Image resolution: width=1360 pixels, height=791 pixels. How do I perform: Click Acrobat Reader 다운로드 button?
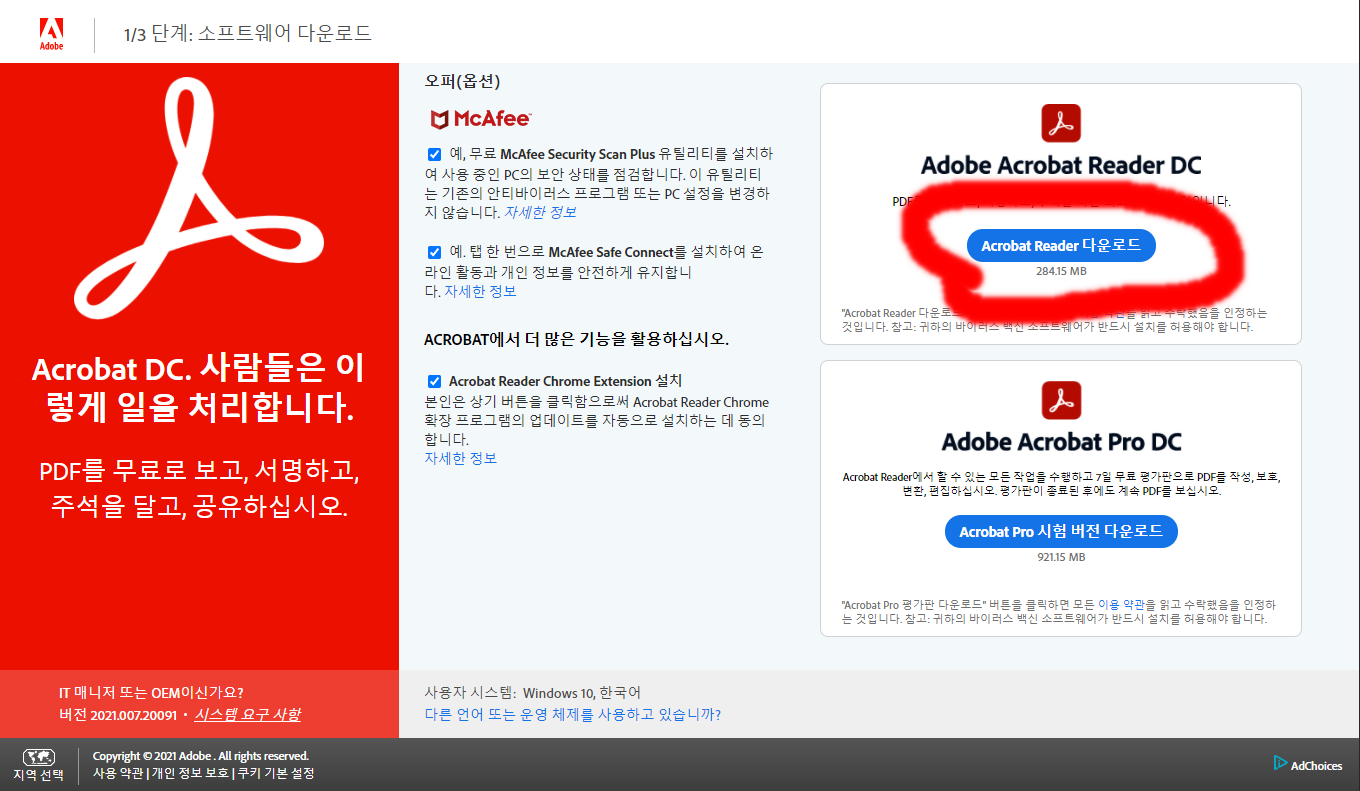point(1061,245)
